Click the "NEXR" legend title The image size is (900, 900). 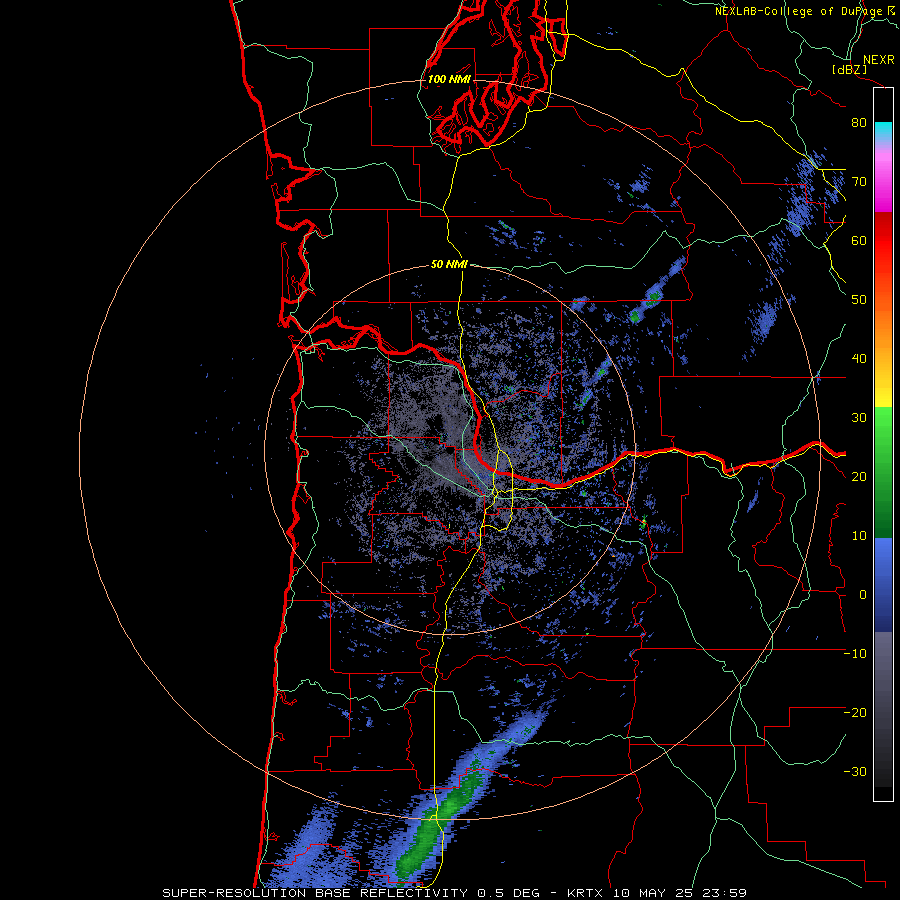[x=878, y=60]
